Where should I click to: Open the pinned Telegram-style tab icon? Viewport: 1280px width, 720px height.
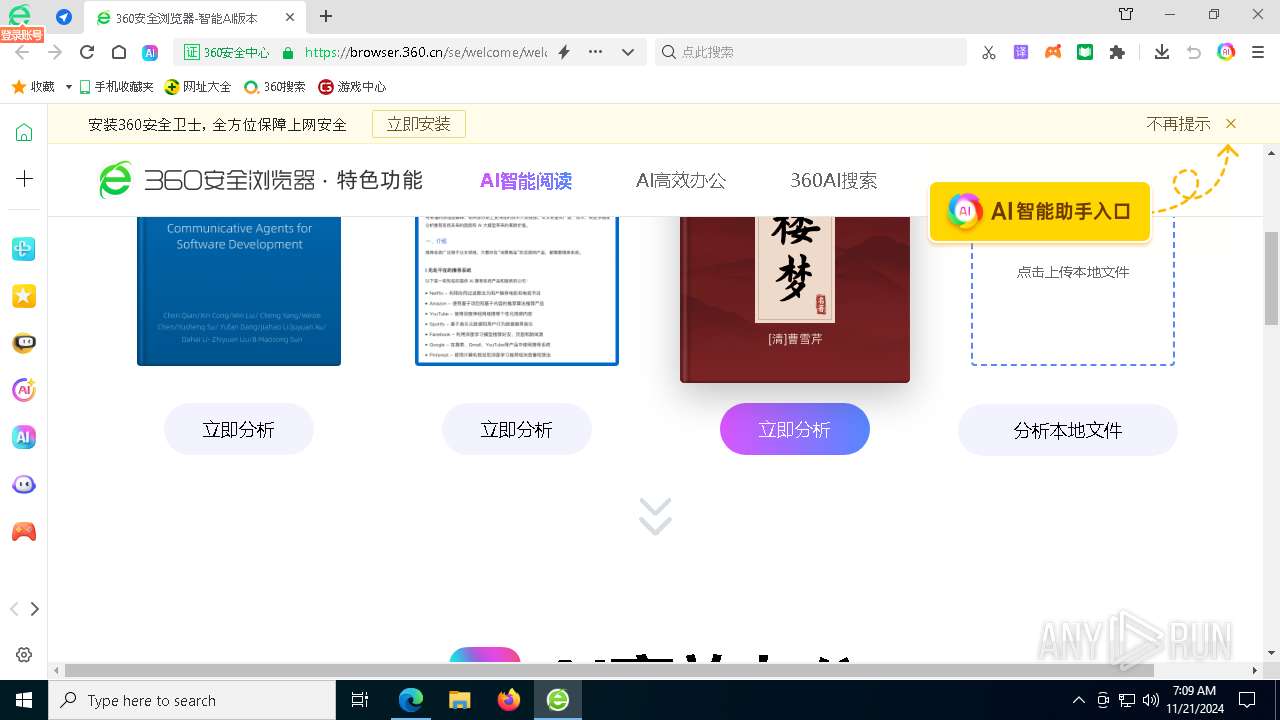point(64,17)
